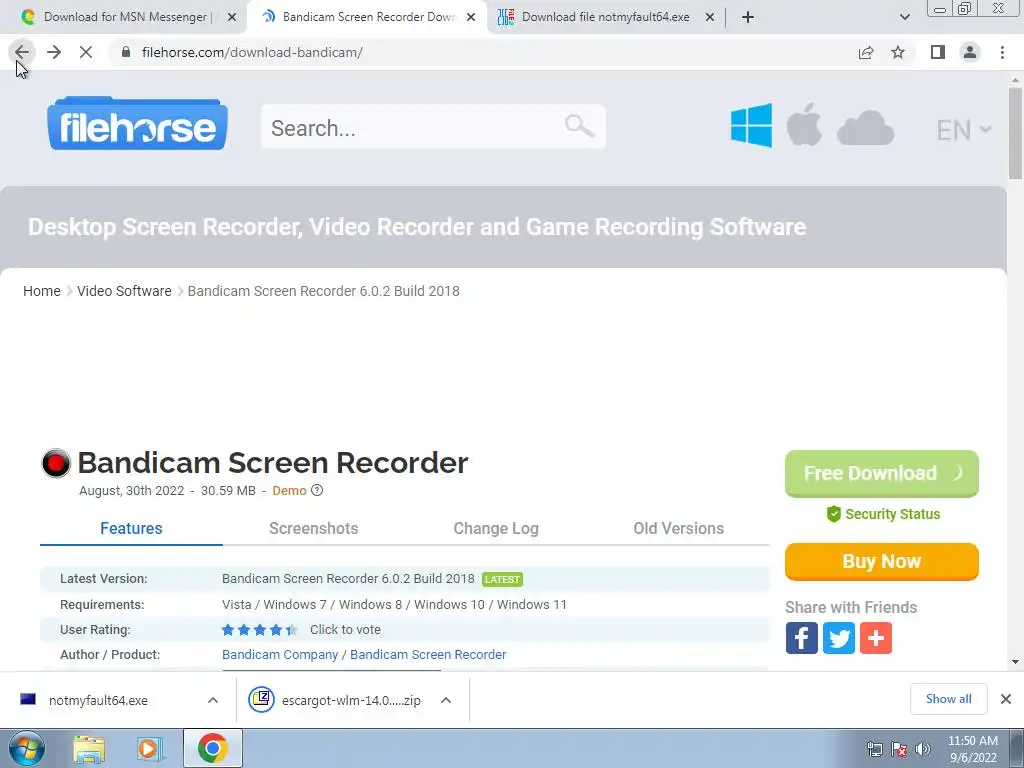Expand notmyfault64.exe download options arrow
The height and width of the screenshot is (768, 1024).
pyautogui.click(x=213, y=700)
